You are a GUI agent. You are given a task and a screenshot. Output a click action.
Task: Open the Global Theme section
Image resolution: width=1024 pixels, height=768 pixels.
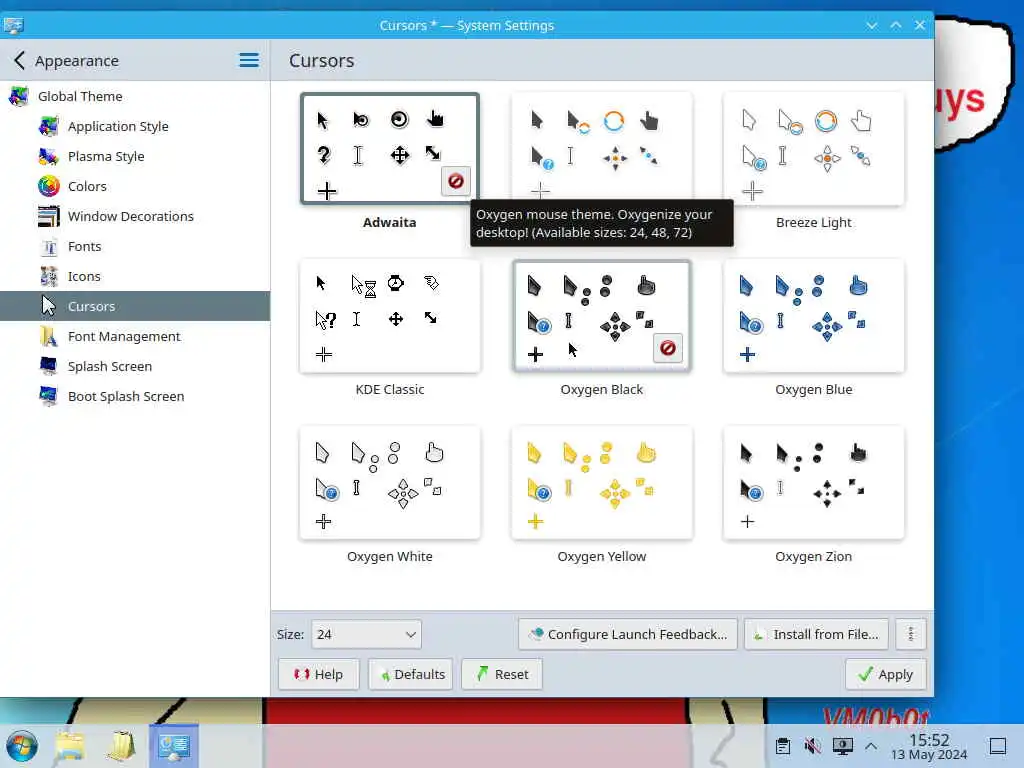click(135, 96)
